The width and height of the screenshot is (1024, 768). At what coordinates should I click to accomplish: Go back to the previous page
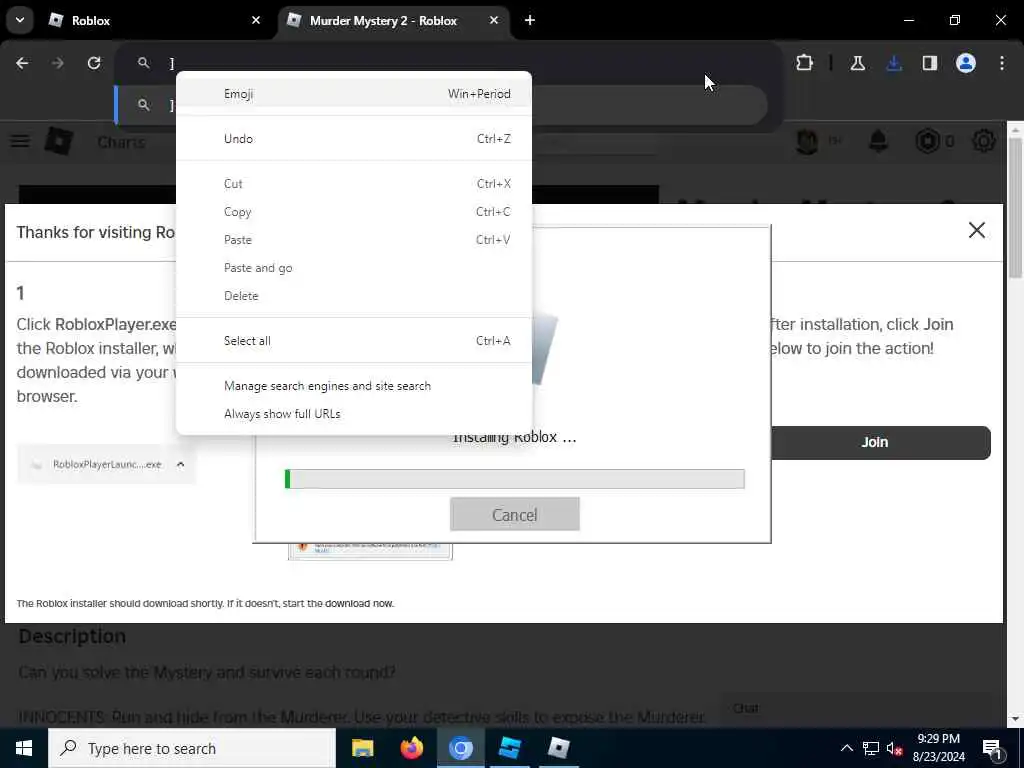(22, 63)
